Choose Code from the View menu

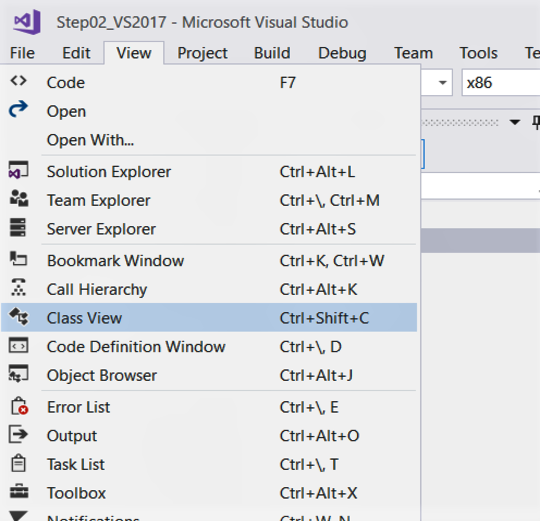coord(209,83)
